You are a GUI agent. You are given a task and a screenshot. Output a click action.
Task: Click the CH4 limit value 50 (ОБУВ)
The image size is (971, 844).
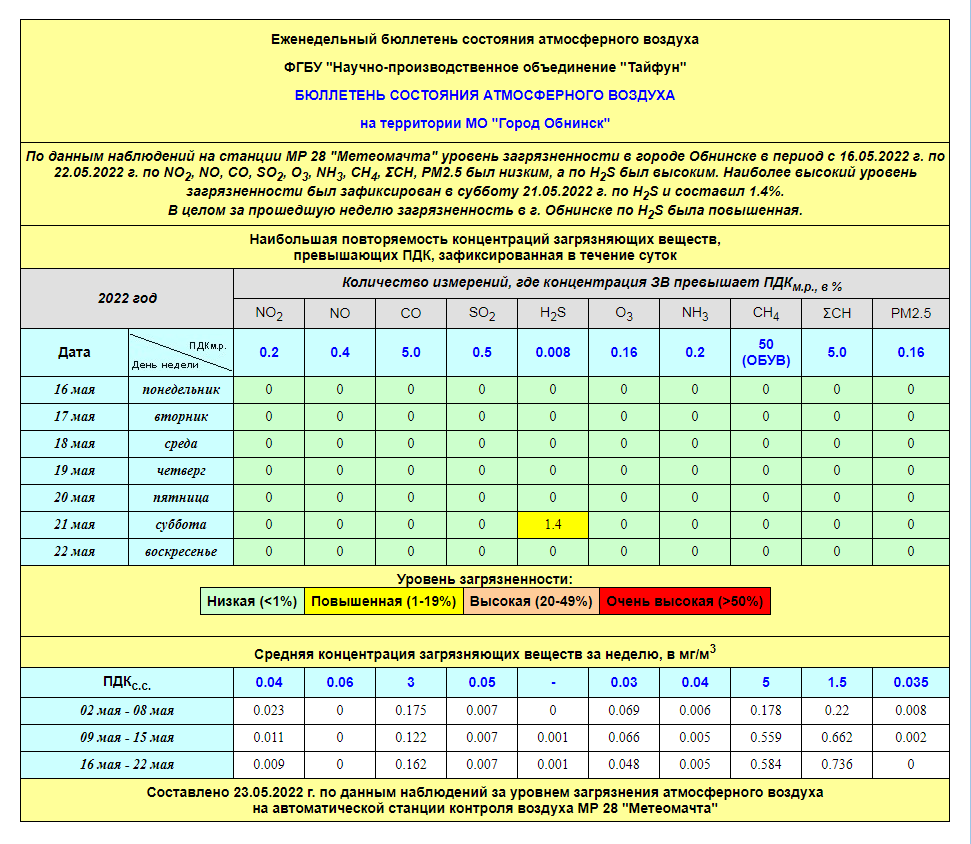coord(766,352)
